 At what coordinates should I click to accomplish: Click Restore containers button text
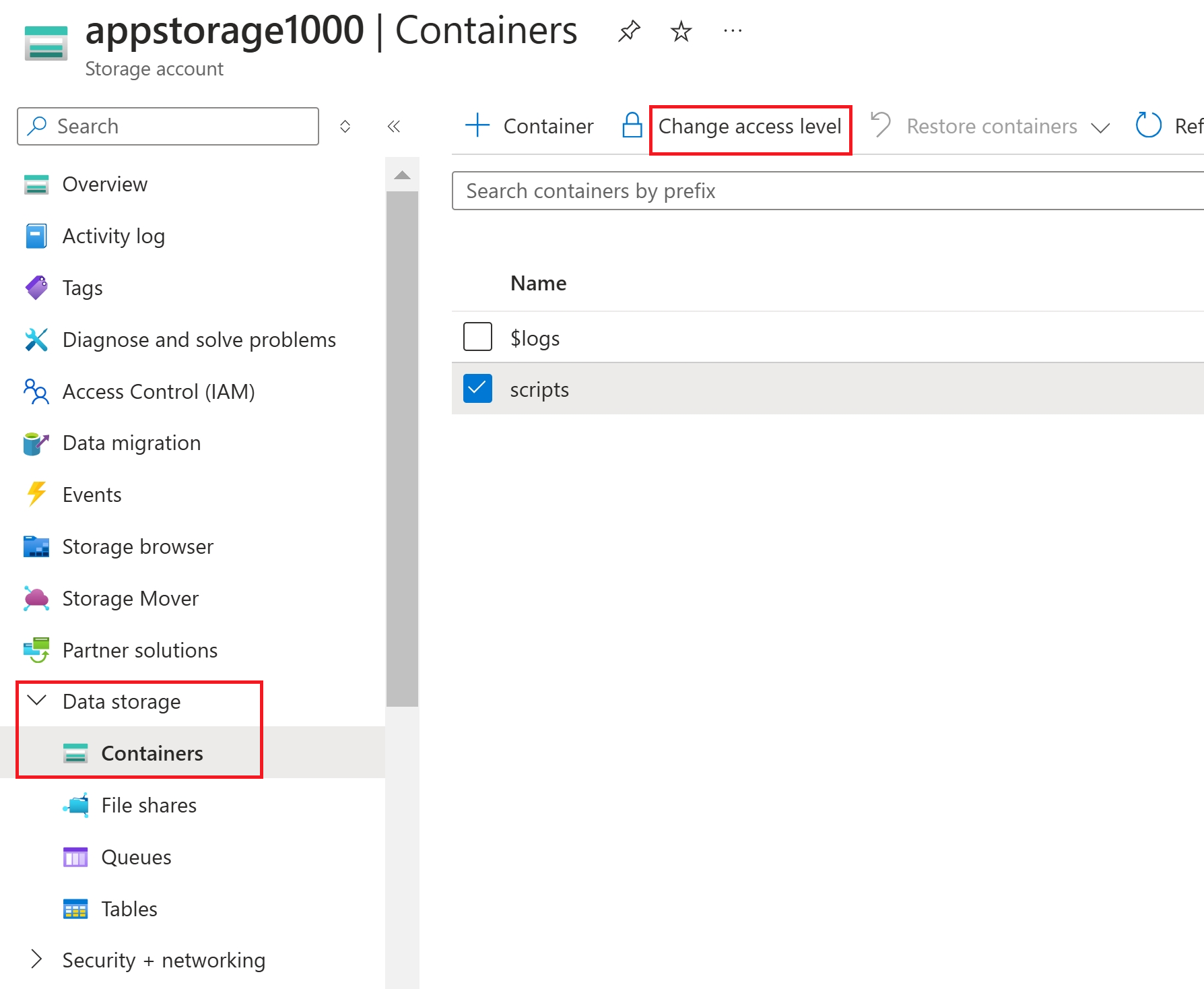[992, 126]
